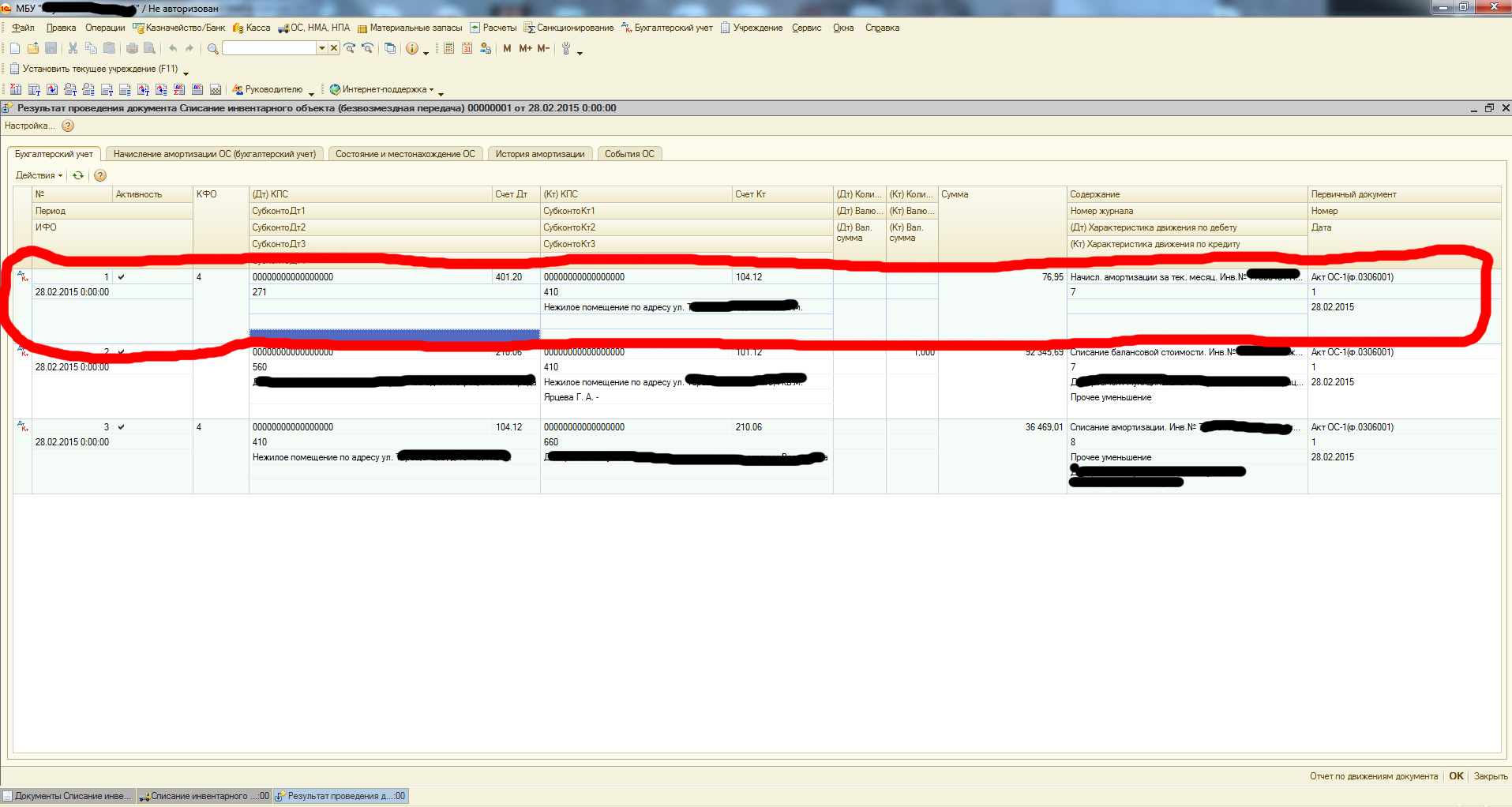Switch to История амортизации tab
Image resolution: width=1512 pixels, height=807 pixels.
[540, 154]
